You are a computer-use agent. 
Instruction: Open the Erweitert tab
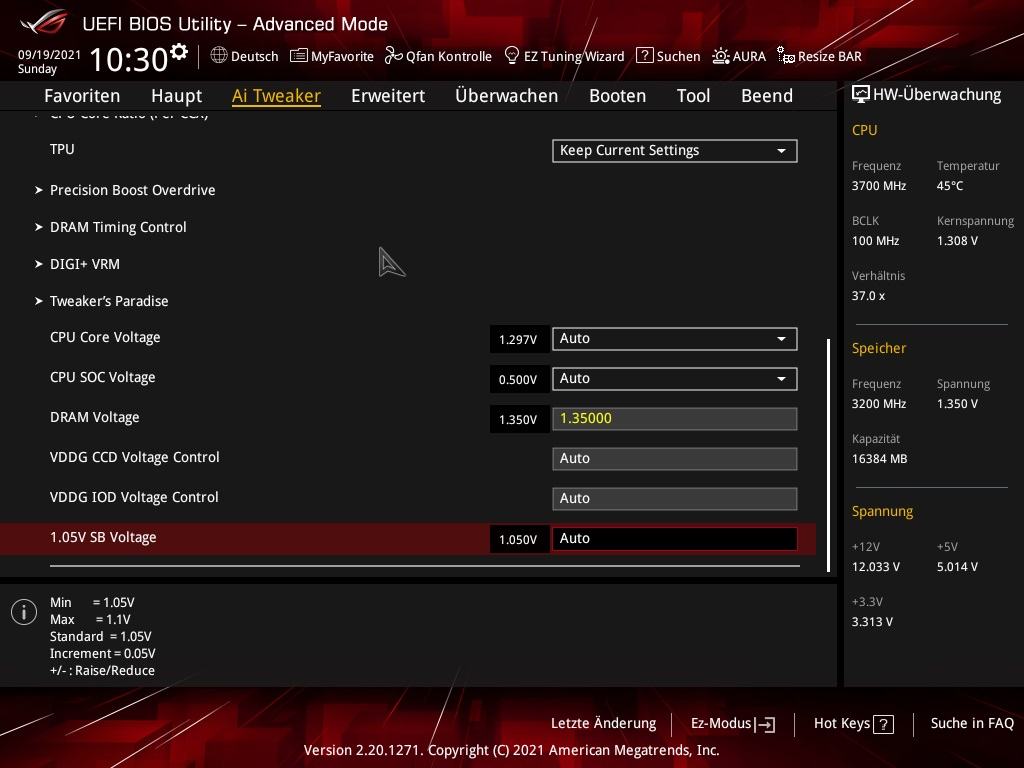pos(388,96)
